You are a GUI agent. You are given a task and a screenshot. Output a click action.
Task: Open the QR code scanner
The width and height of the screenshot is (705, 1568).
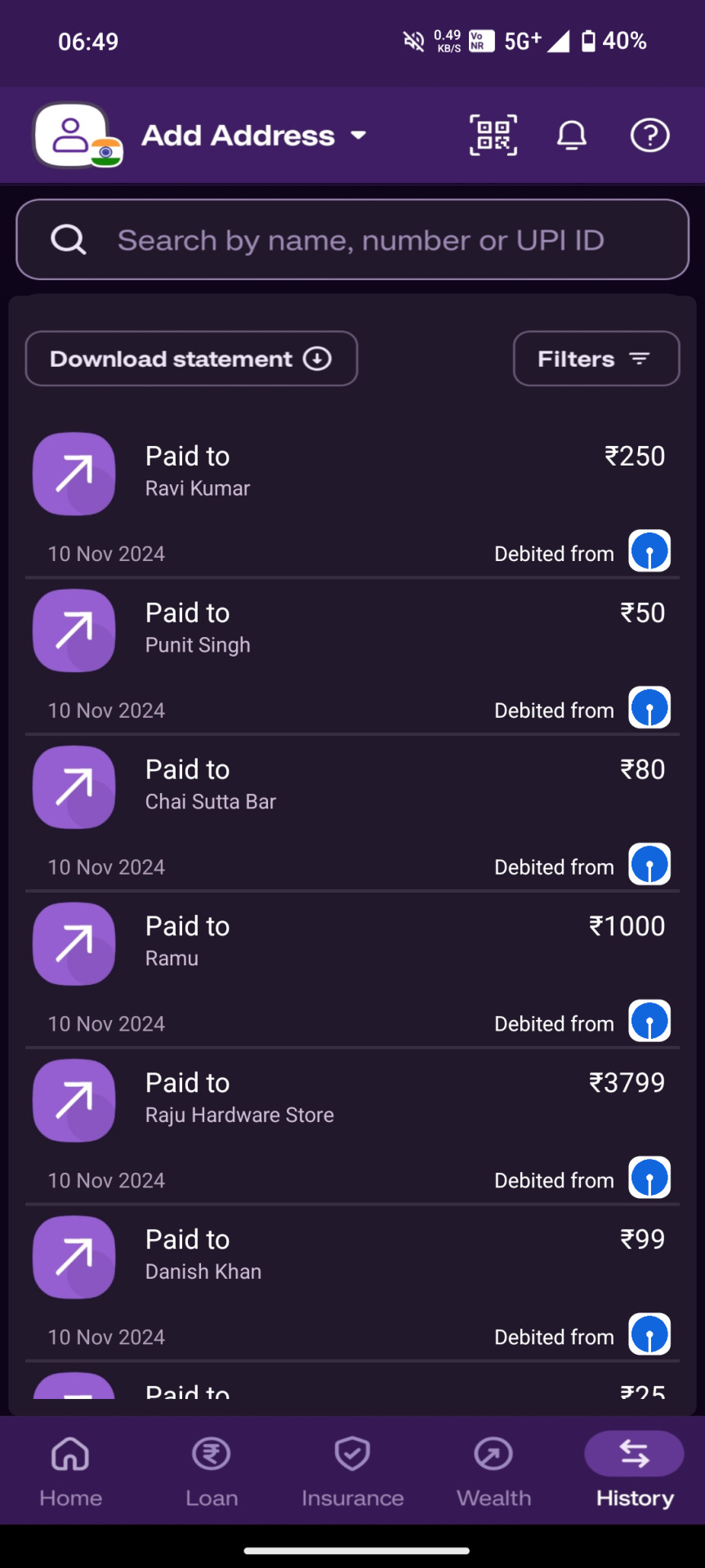[x=493, y=136]
